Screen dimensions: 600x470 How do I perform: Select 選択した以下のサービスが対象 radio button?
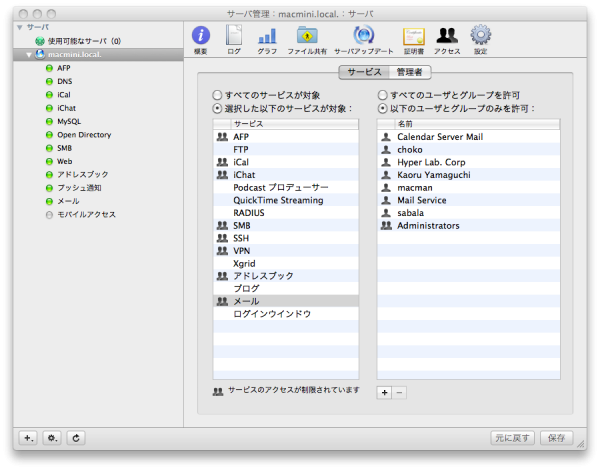[x=217, y=109]
